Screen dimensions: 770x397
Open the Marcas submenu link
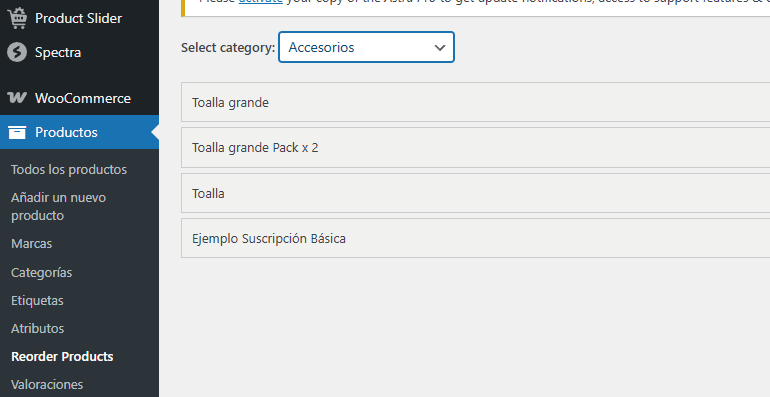click(31, 244)
